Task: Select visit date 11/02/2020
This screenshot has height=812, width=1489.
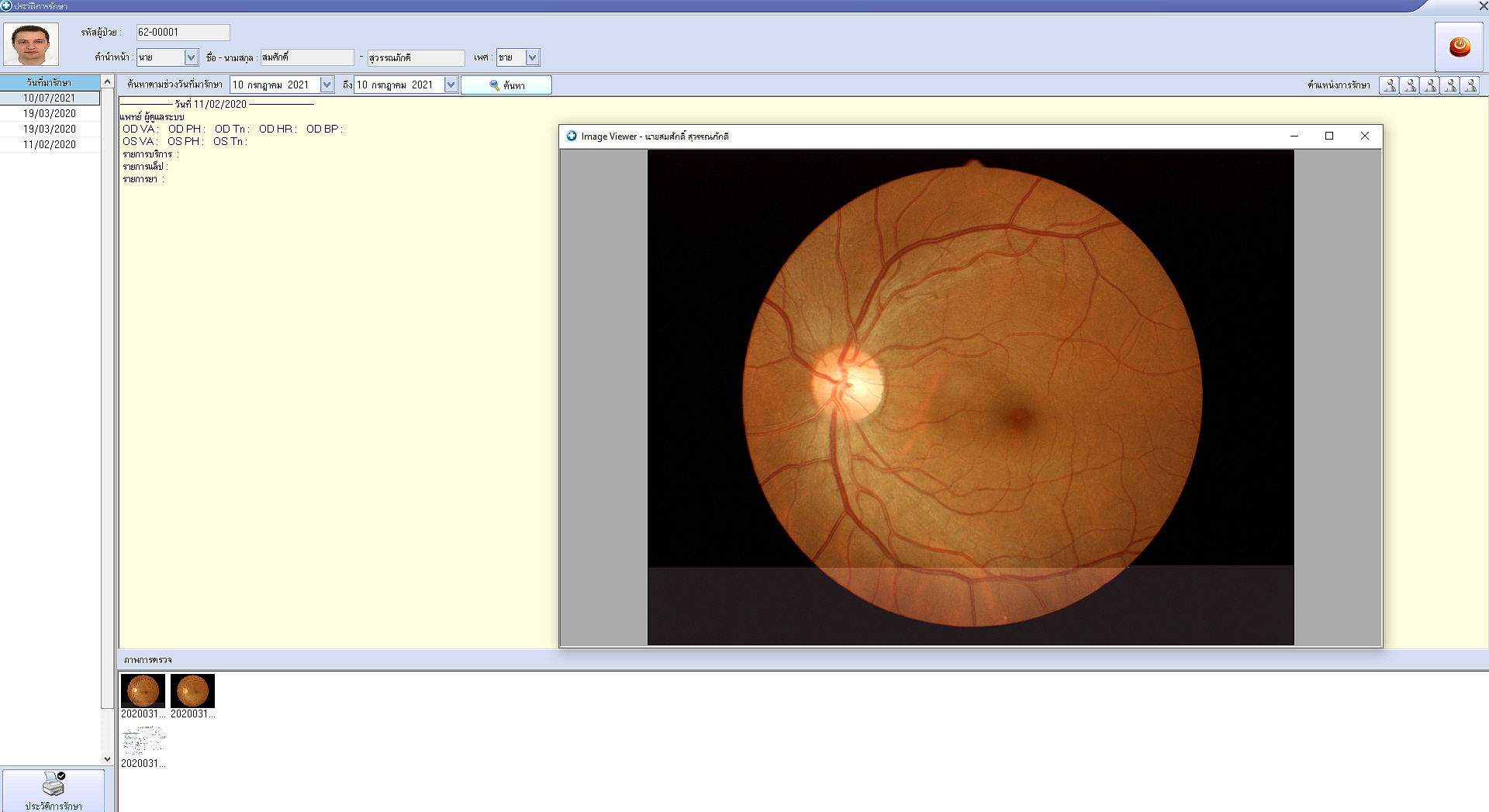Action: (x=50, y=144)
